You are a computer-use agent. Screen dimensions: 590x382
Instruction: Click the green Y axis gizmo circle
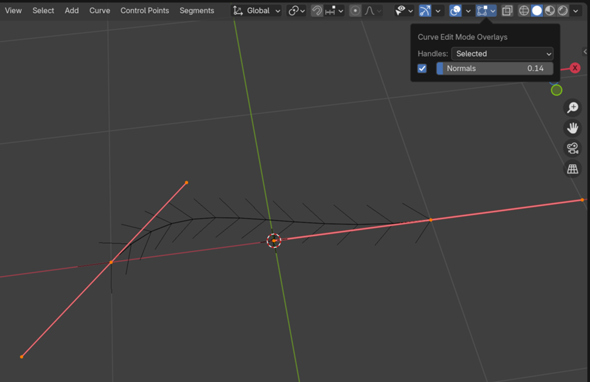pyautogui.click(x=557, y=90)
